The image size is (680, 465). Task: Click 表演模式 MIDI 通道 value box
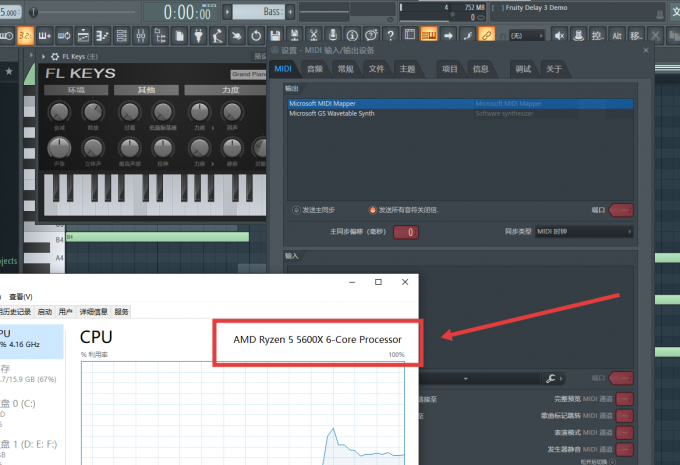tap(624, 432)
